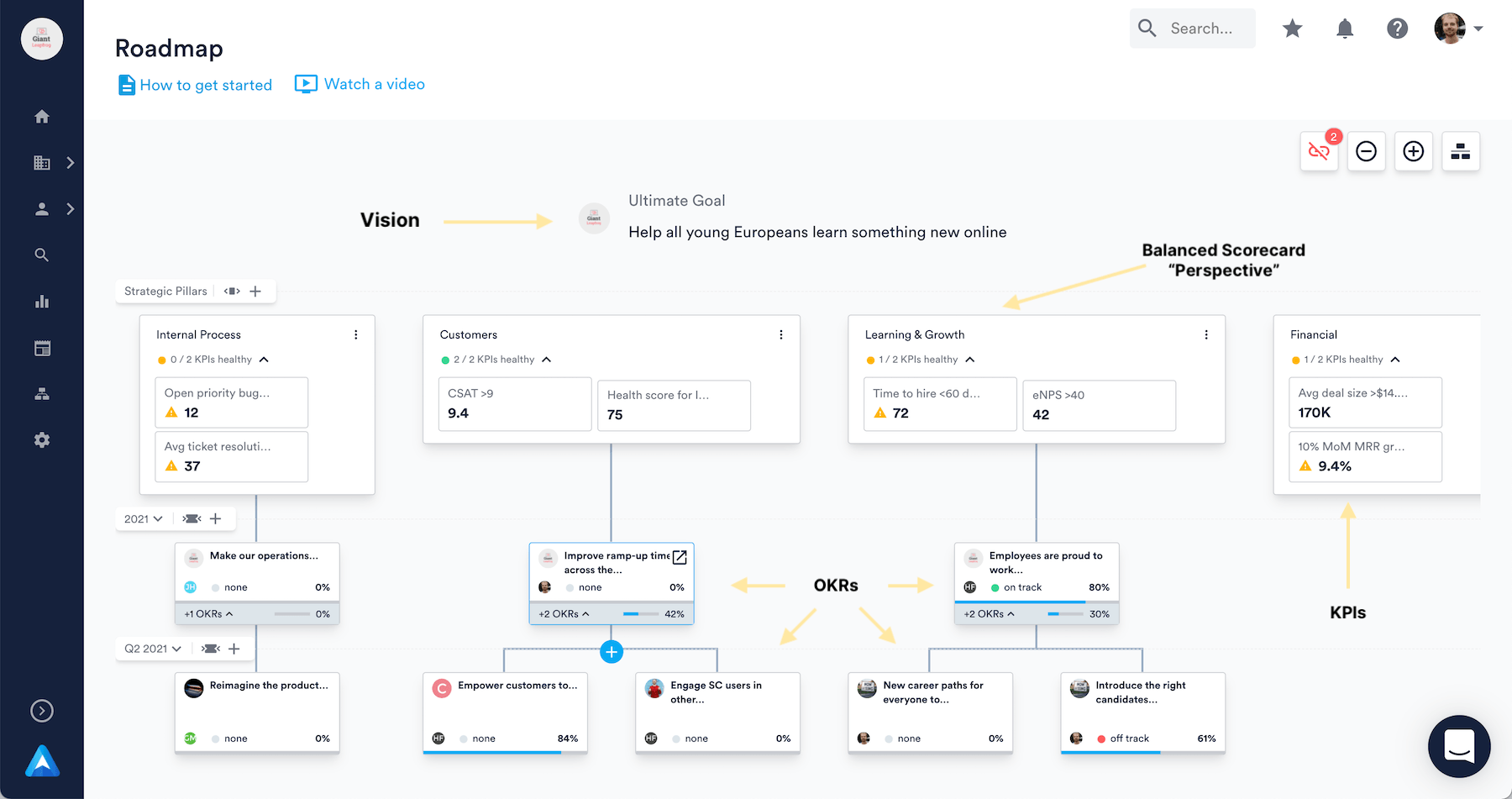
Task: Open the 2021 timeframe dropdown
Action: (x=143, y=518)
